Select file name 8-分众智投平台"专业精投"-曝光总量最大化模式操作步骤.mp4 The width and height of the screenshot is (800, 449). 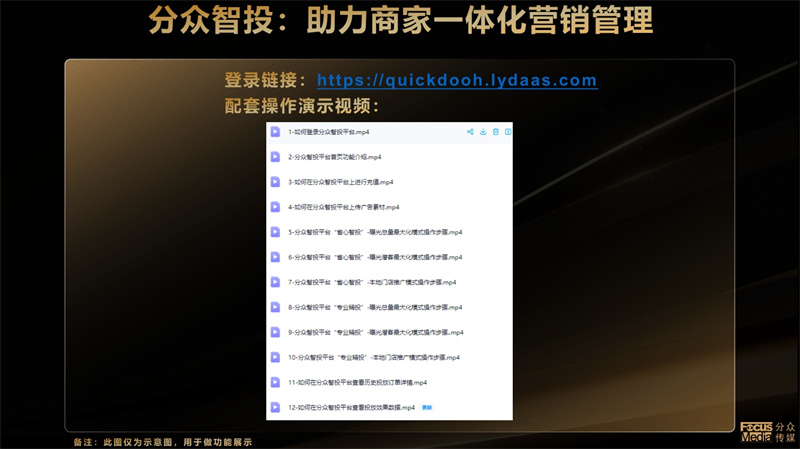pyautogui.click(x=375, y=307)
